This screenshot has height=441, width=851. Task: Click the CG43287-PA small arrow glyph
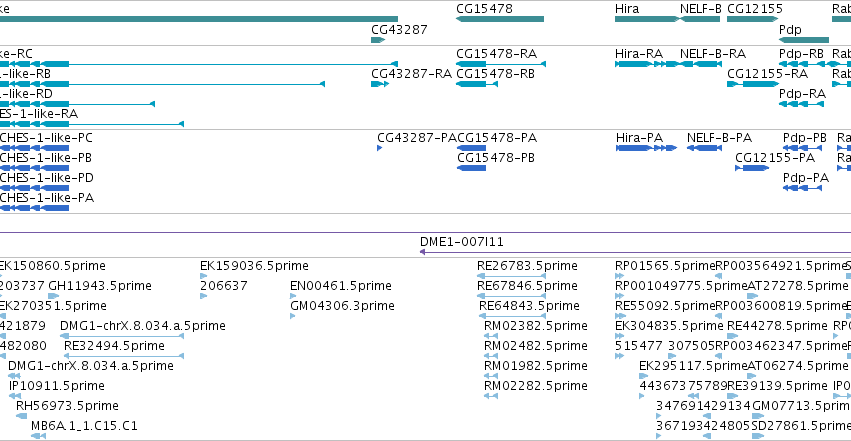point(379,148)
